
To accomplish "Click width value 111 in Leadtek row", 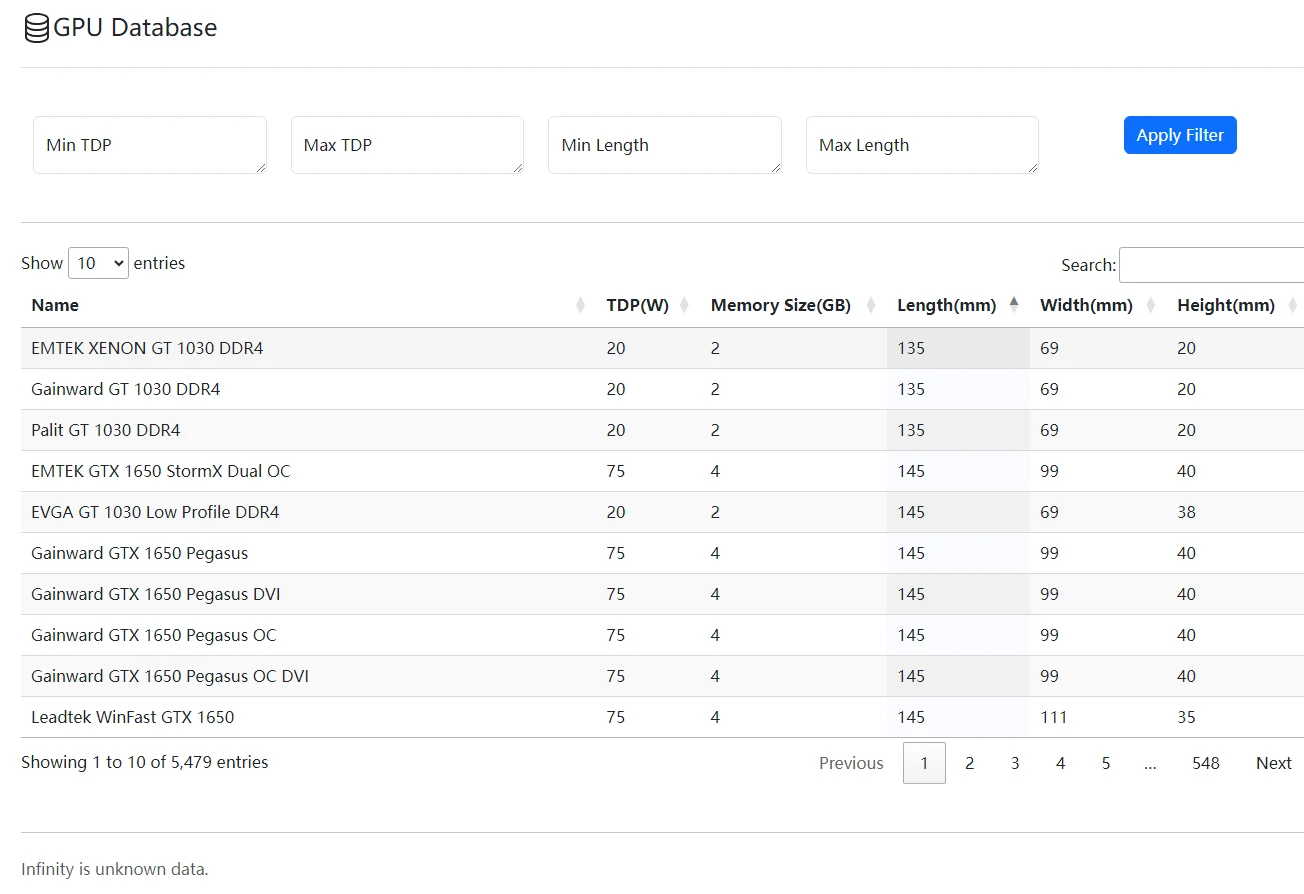I will (1054, 717).
